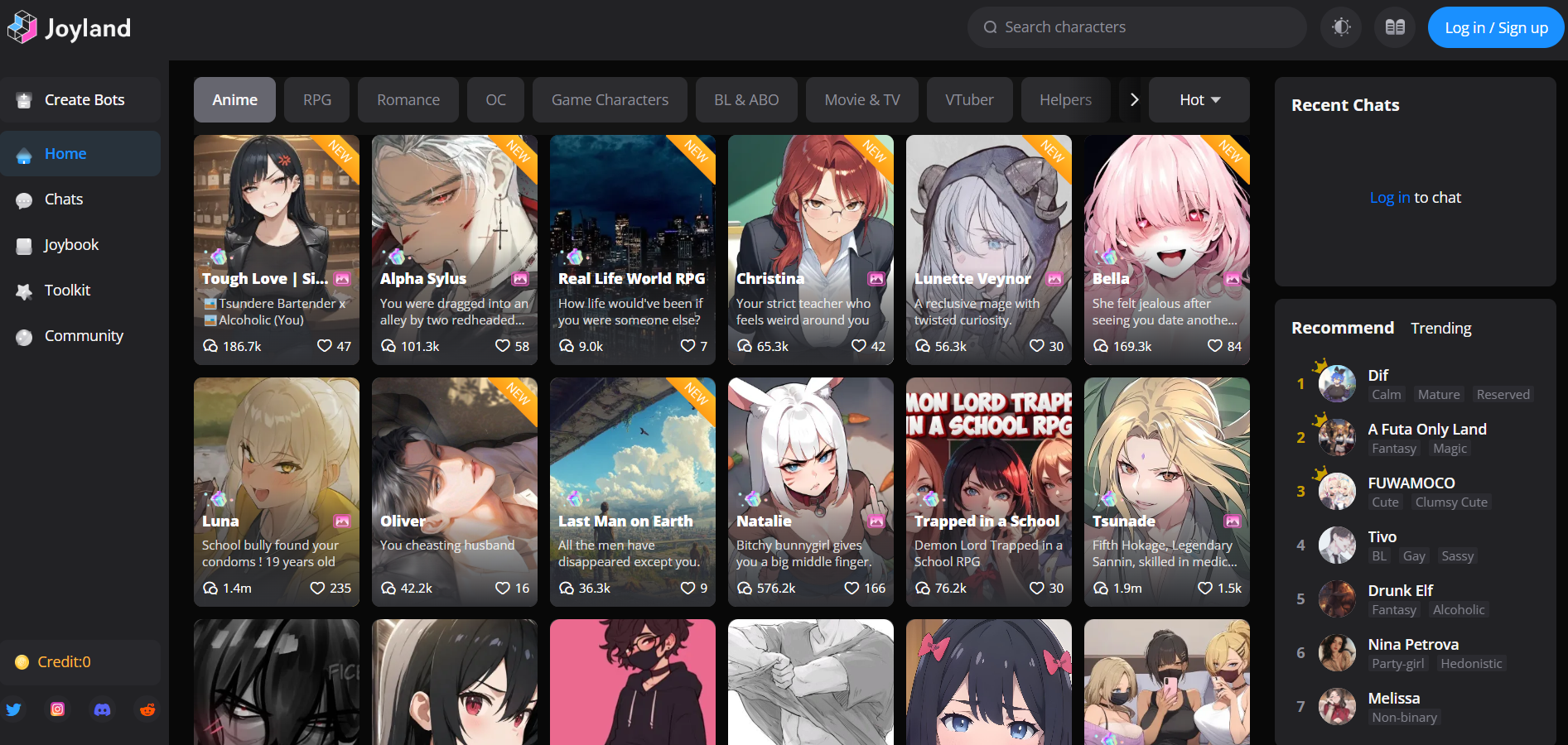The width and height of the screenshot is (1568, 745).
Task: Like the Tsunade character card
Action: tap(1205, 589)
